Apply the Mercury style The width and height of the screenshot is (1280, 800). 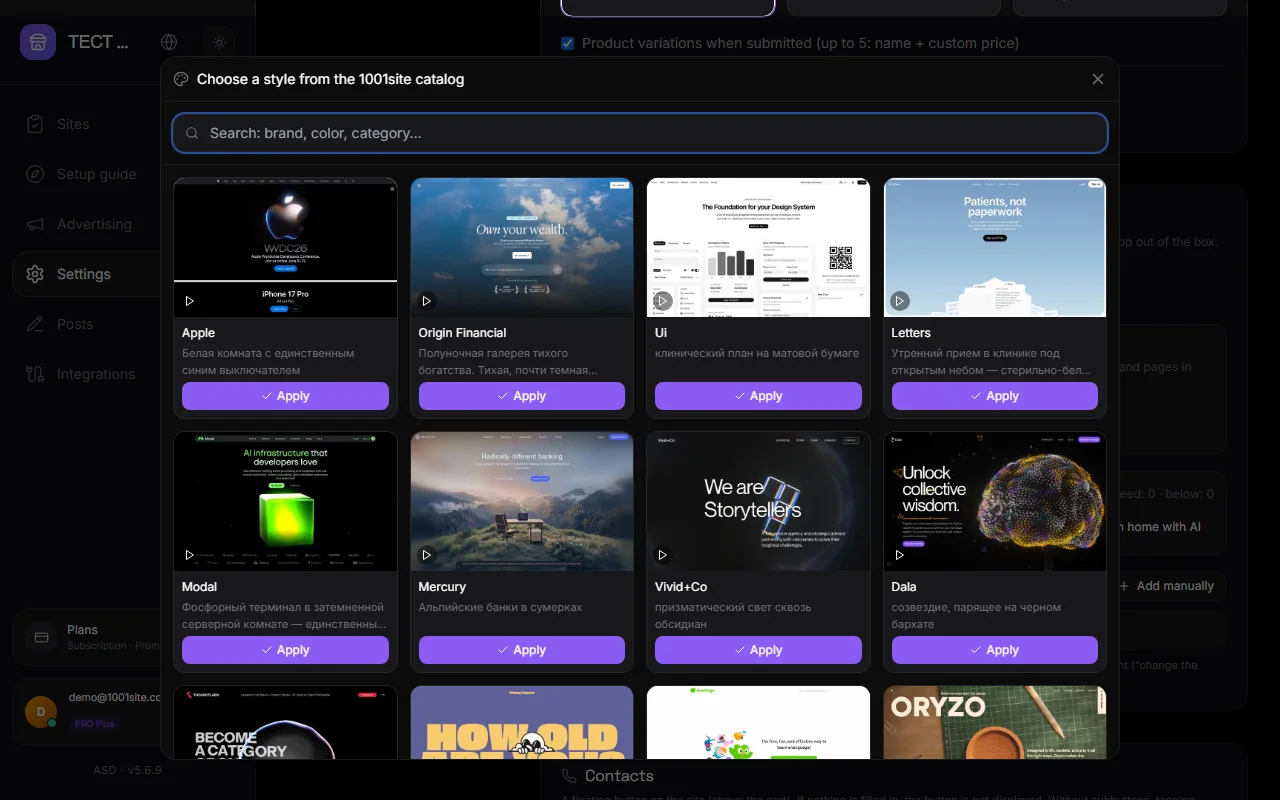pyautogui.click(x=522, y=650)
